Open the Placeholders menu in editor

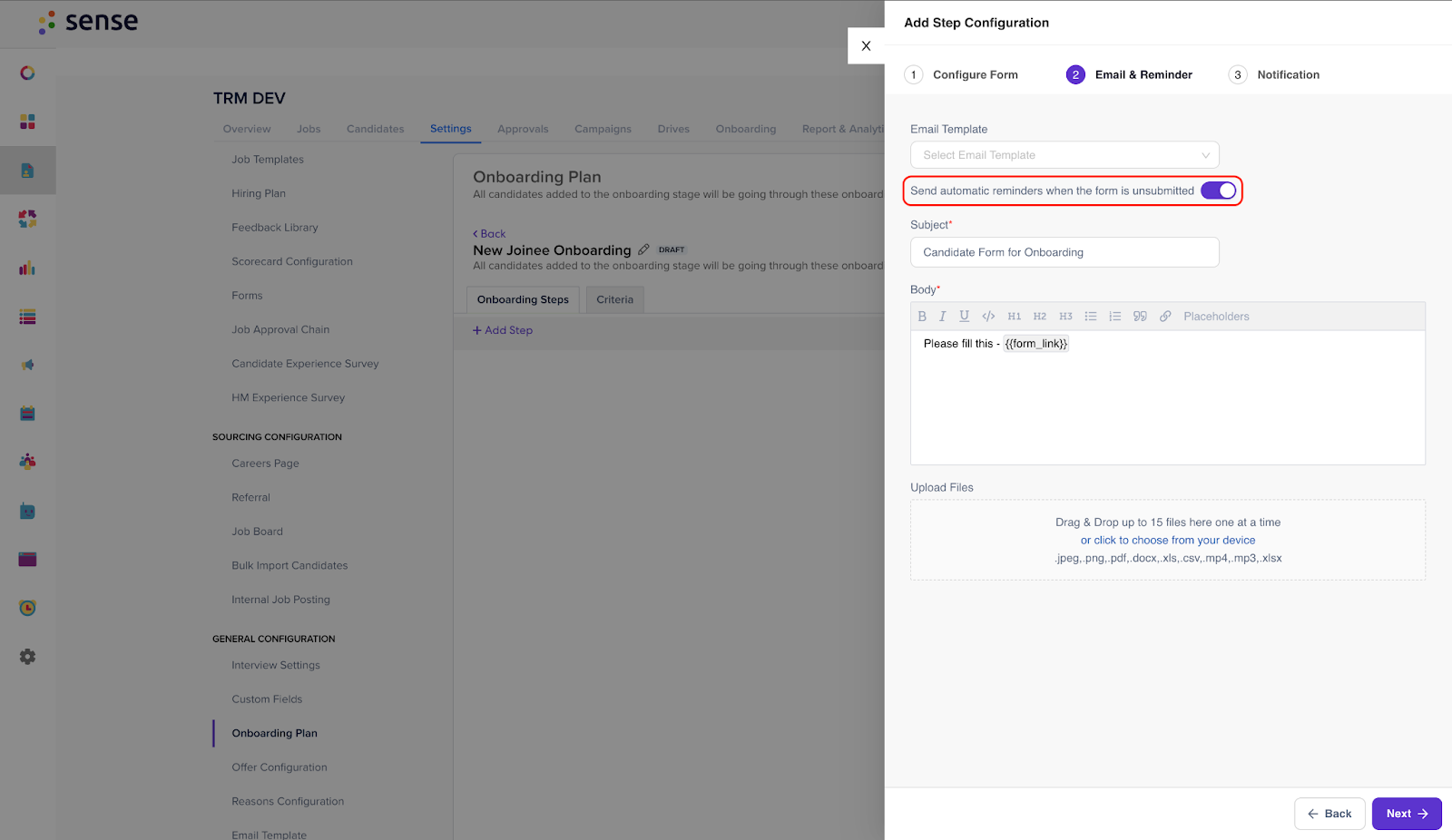1216,317
